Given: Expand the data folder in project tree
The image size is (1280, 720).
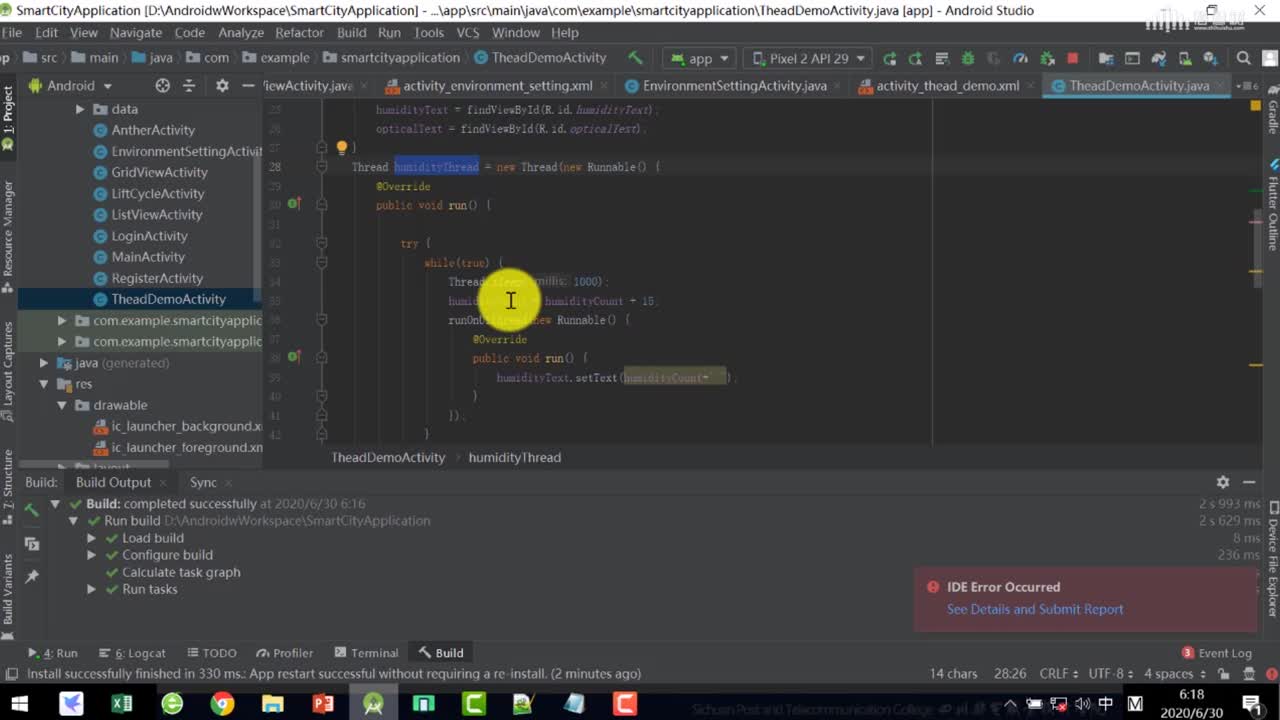Looking at the screenshot, I should coord(80,109).
